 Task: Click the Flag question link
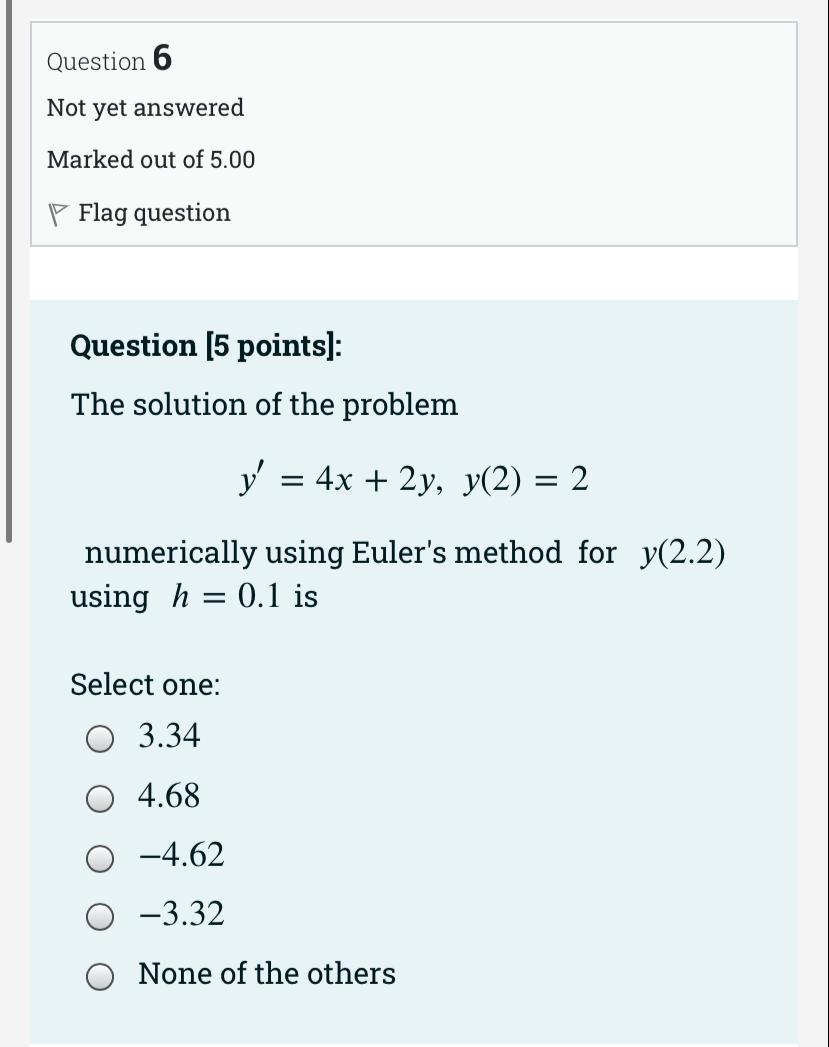click(x=155, y=212)
